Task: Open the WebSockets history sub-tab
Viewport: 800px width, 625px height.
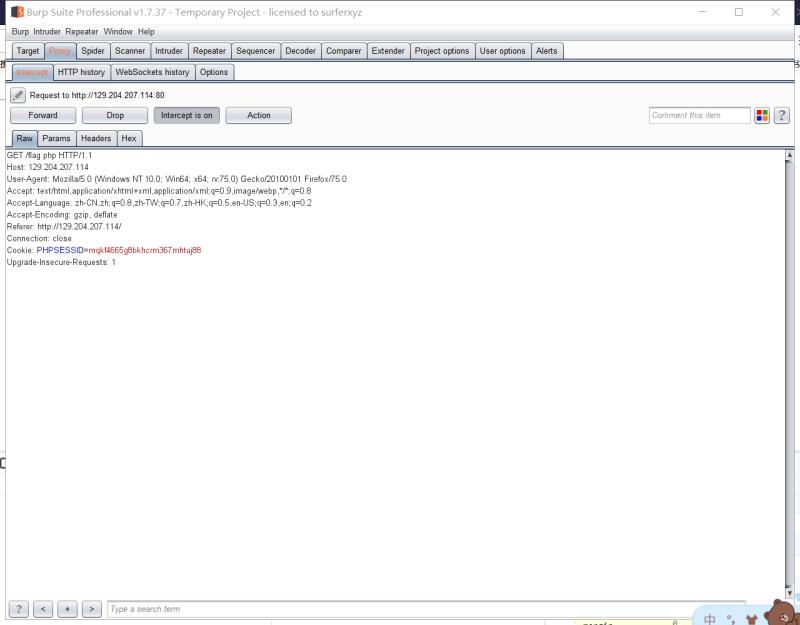Action: tap(153, 72)
